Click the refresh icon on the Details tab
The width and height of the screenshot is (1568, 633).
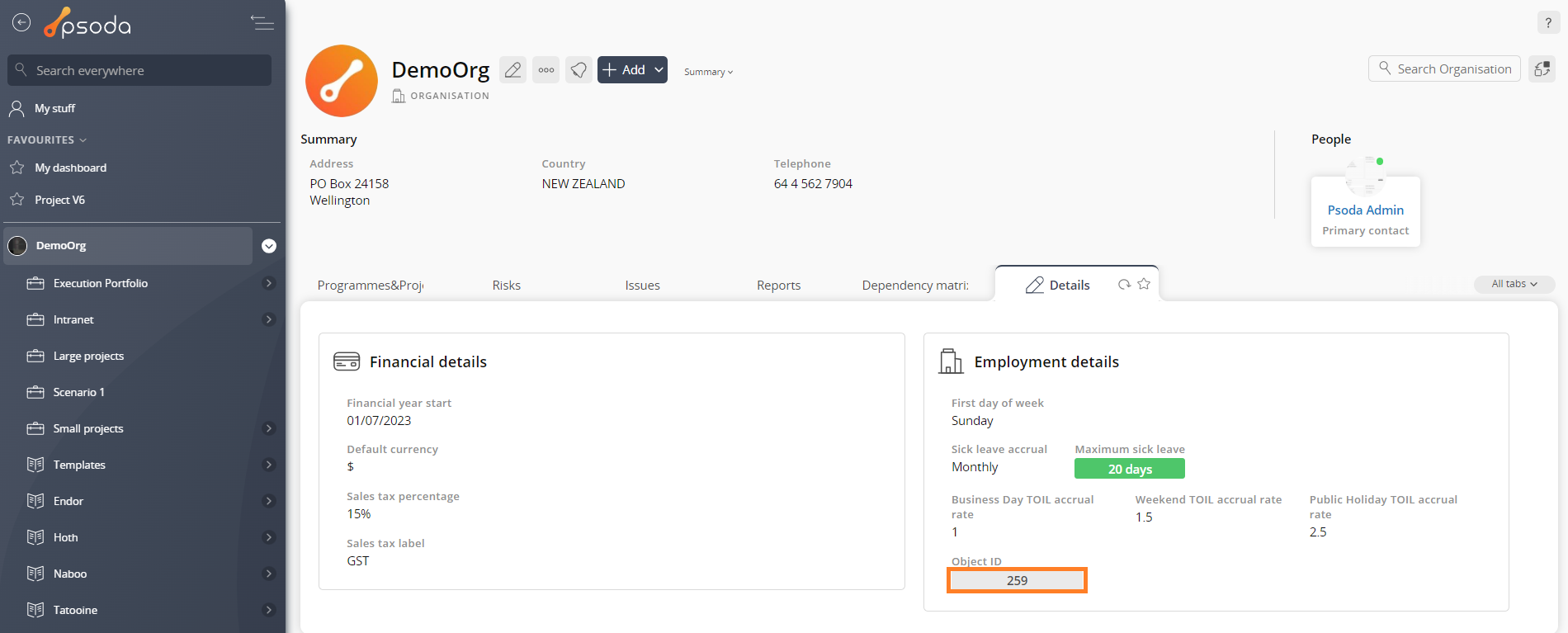(x=1124, y=284)
